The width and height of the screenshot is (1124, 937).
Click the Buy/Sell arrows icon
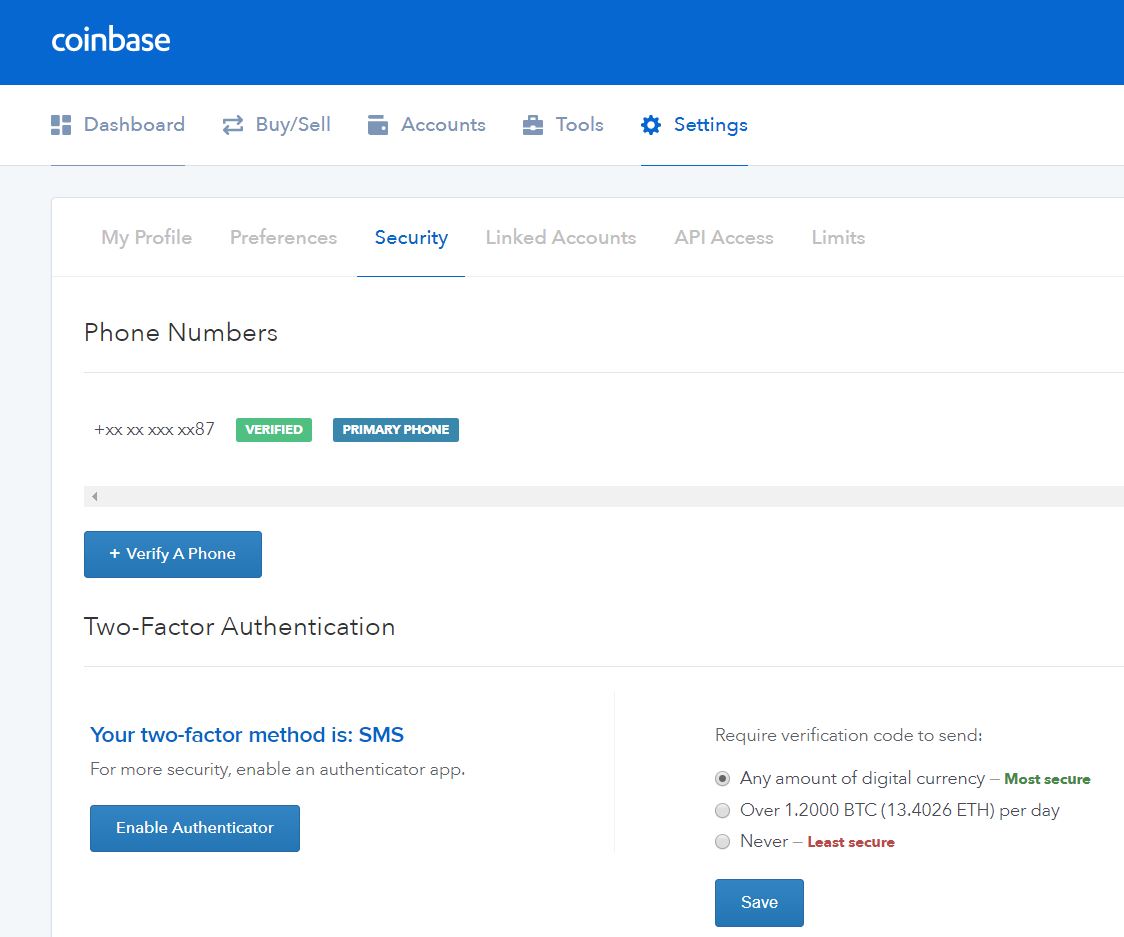232,125
